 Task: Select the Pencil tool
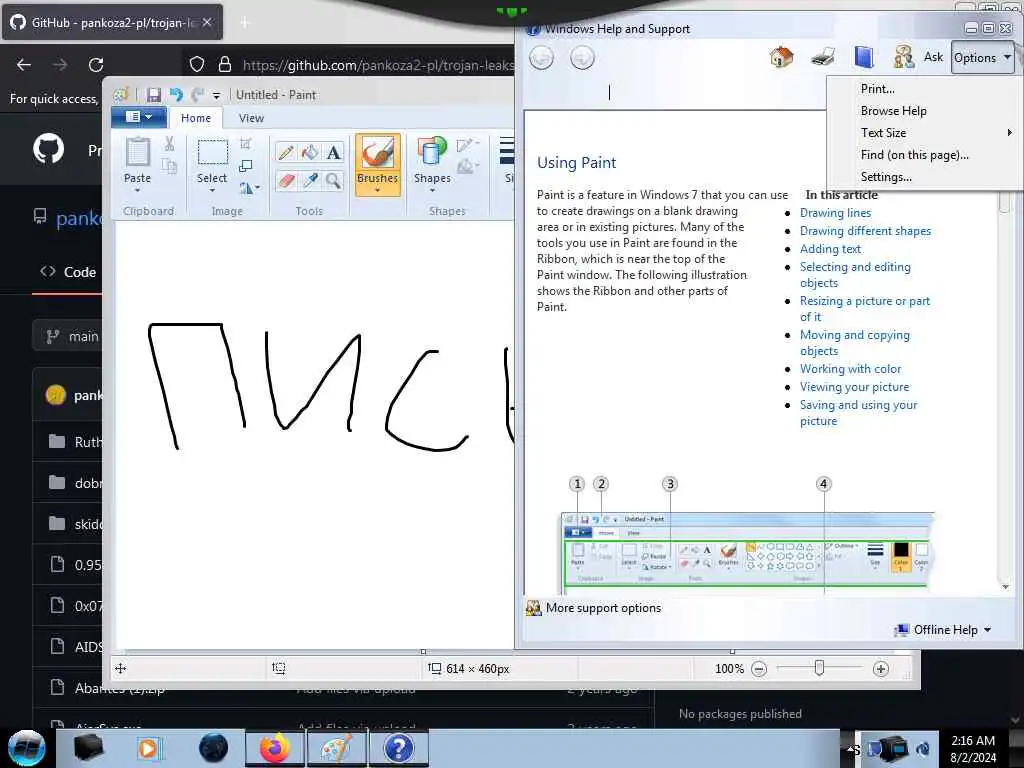(285, 152)
